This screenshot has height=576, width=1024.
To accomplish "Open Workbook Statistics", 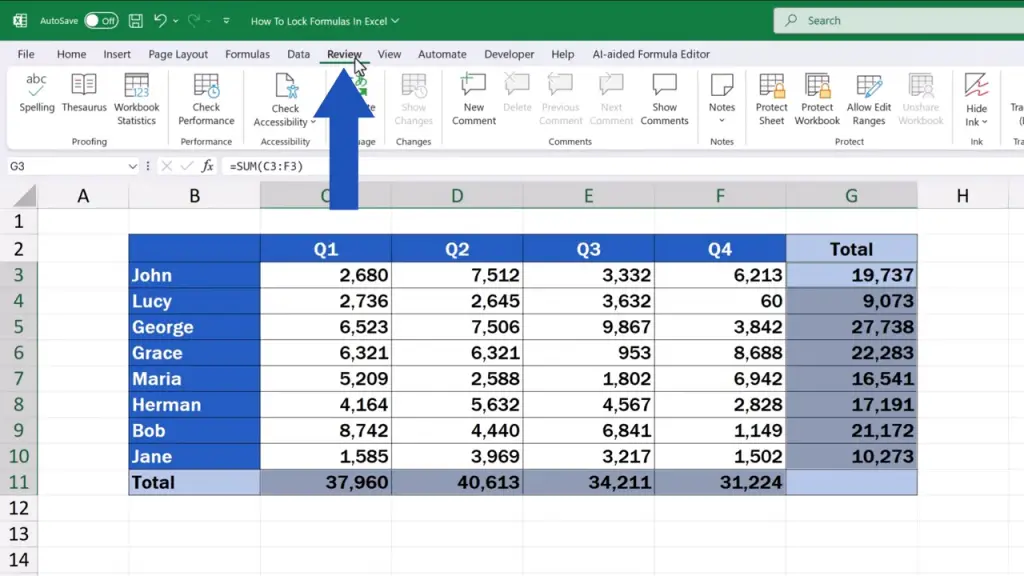I will 136,99.
